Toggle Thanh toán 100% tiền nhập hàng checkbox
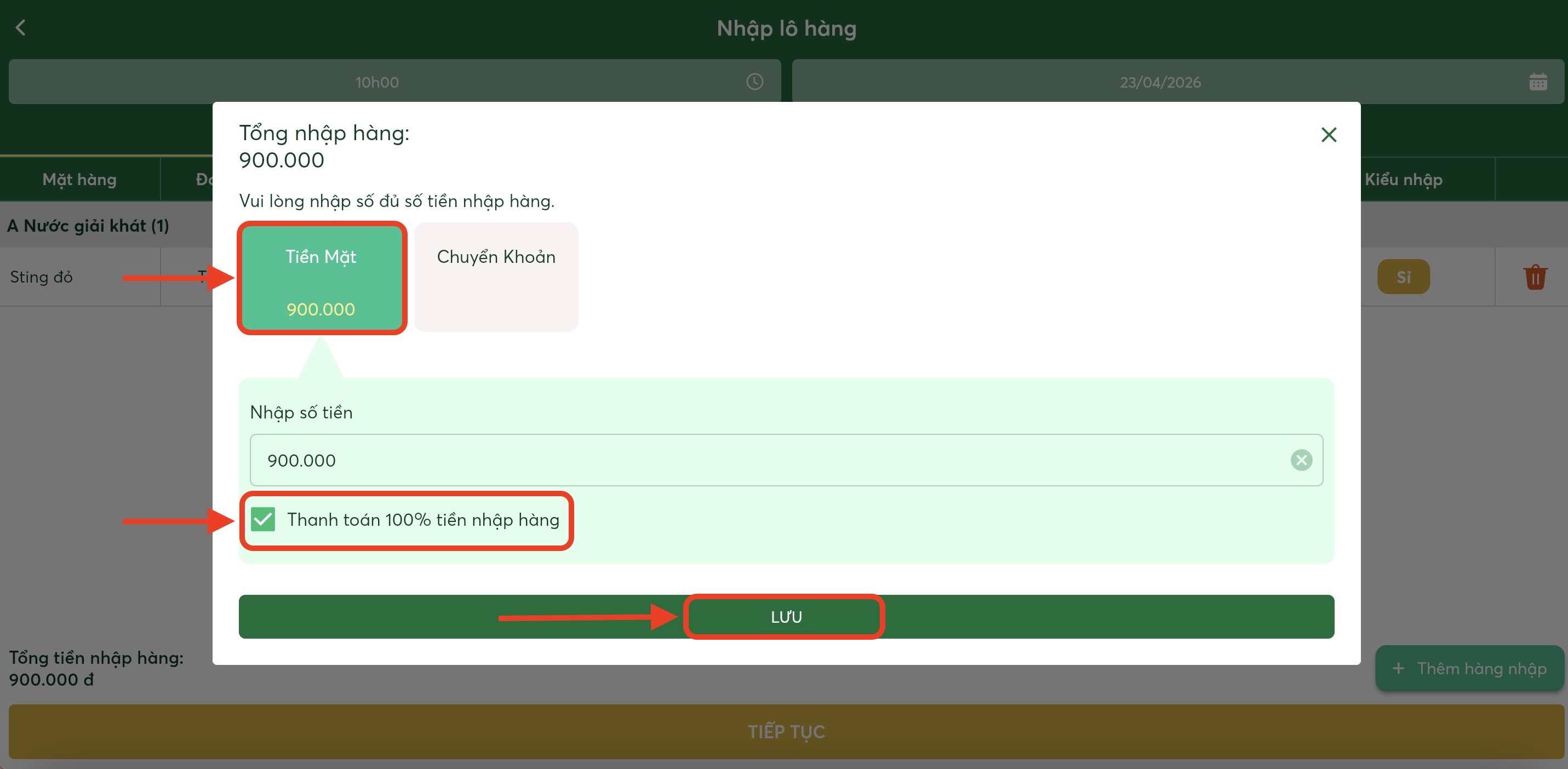Image resolution: width=1568 pixels, height=769 pixels. pos(264,520)
